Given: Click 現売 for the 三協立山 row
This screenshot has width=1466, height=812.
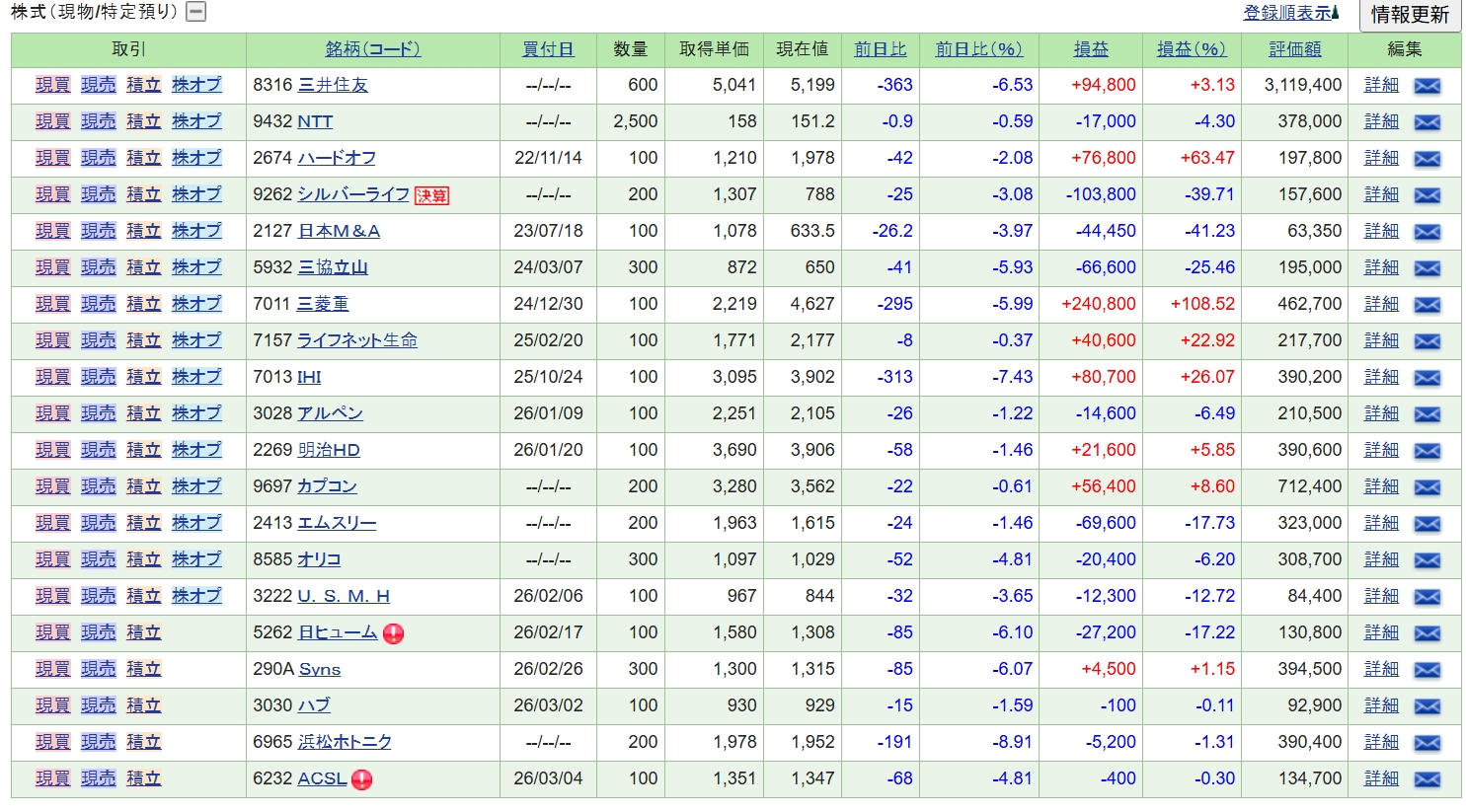Looking at the screenshot, I should coord(98,267).
